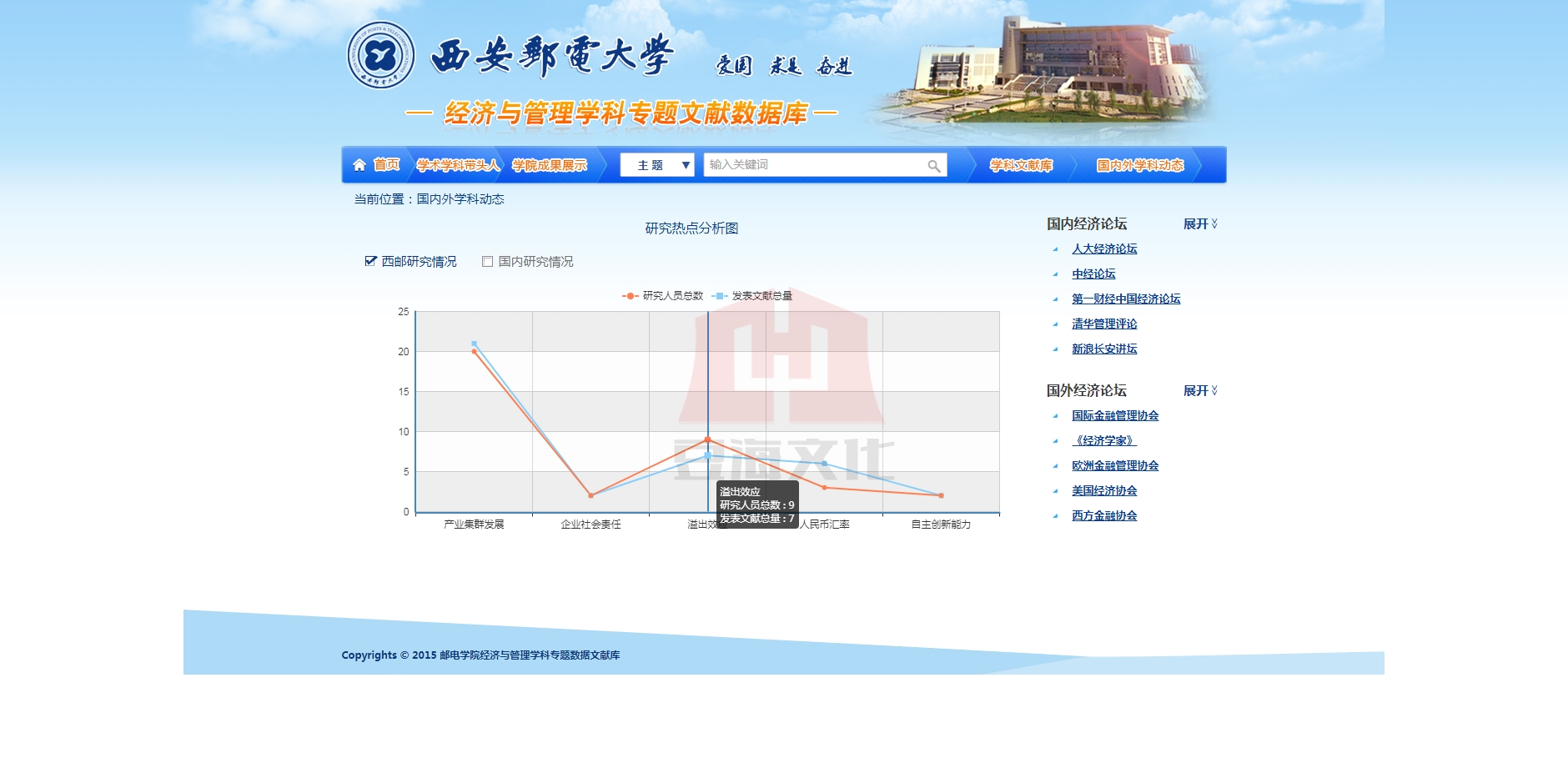The width and height of the screenshot is (1568, 768).
Task: Go to 学科文献库 in navigation bar
Action: coord(1021,165)
